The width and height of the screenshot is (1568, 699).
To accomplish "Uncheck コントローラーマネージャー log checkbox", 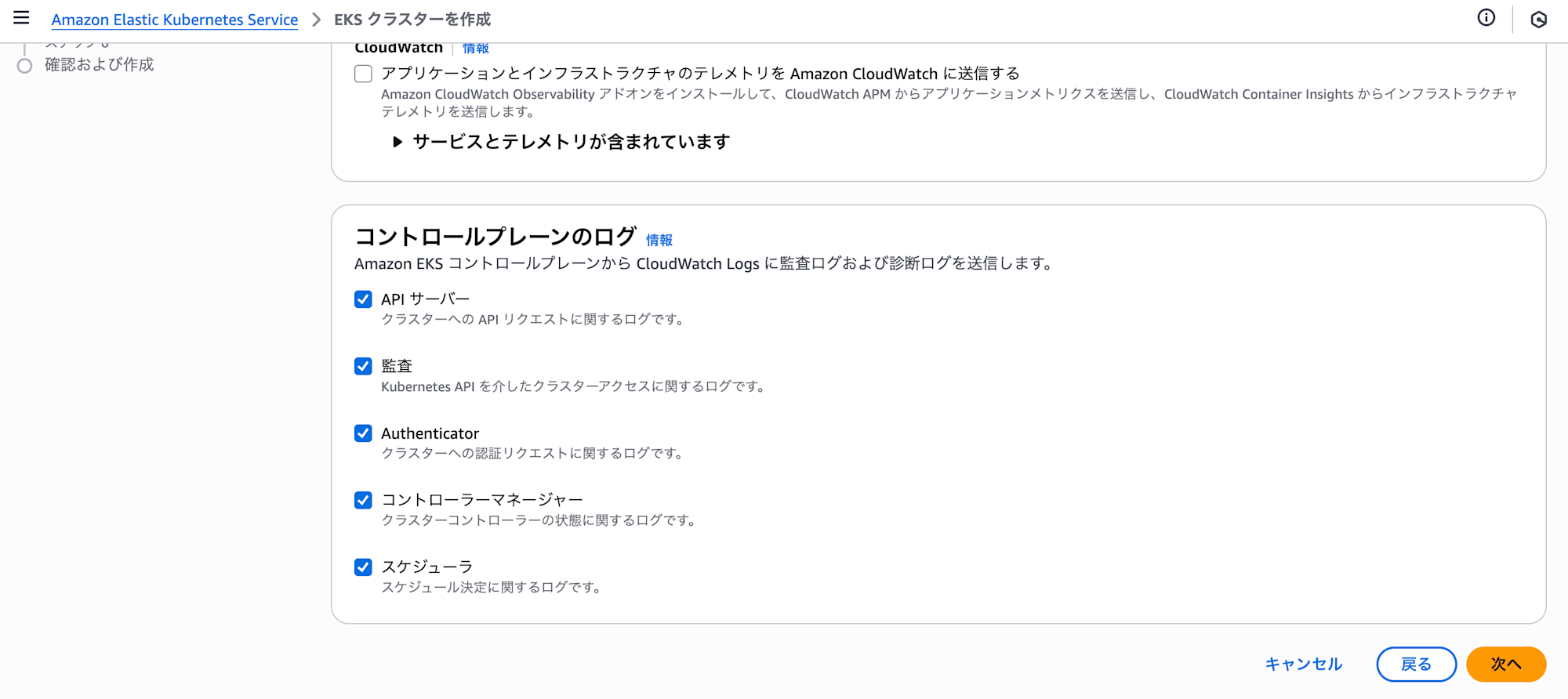I will (x=363, y=500).
